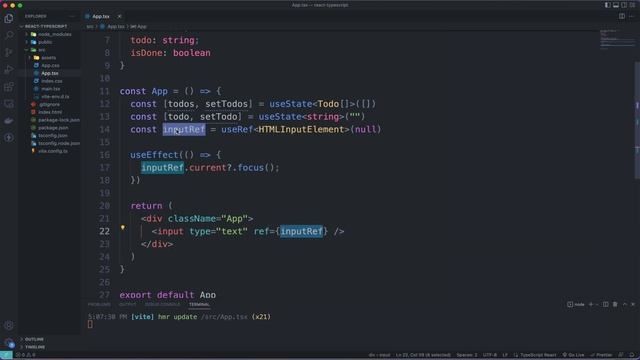Toggle the secondary sidebar layout button
The width and height of the screenshot is (640, 360).
point(624,5)
